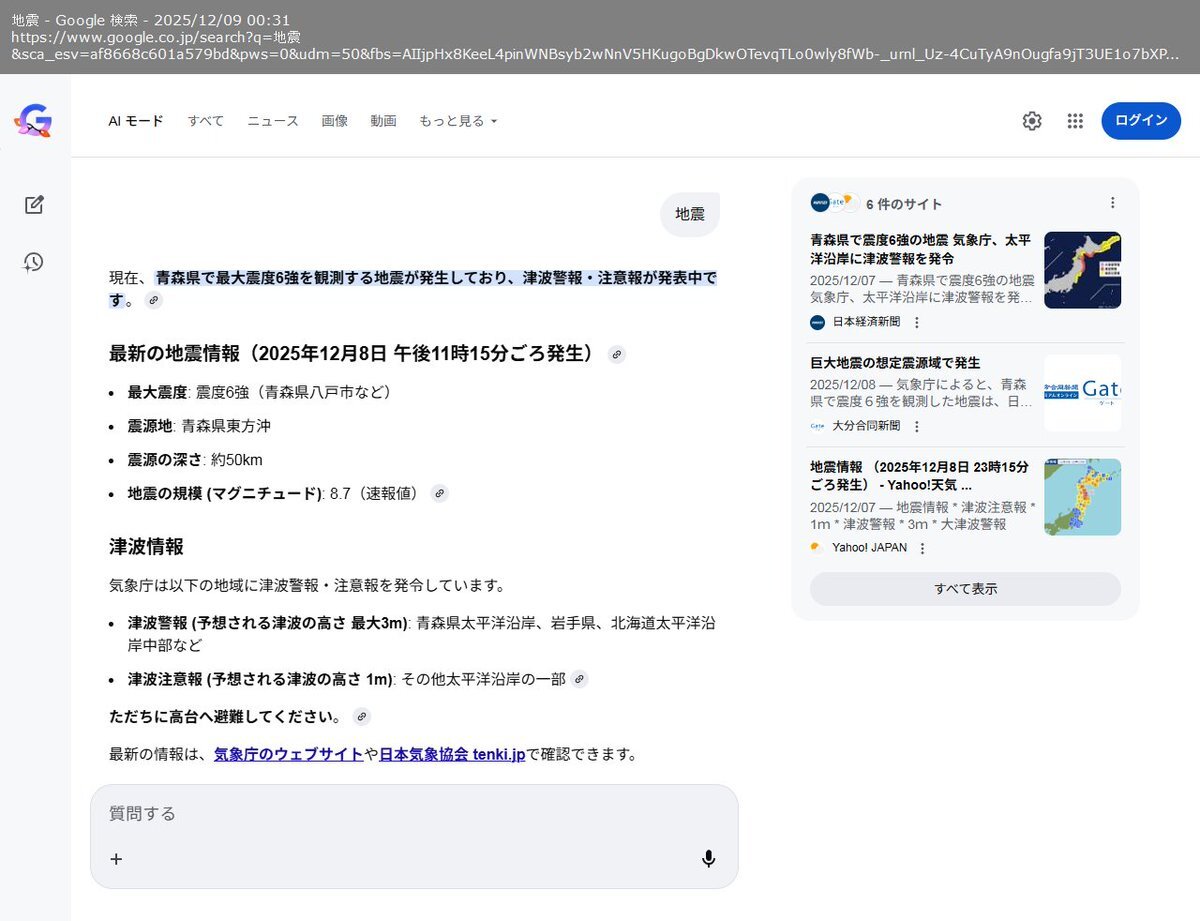Click the 質問する input field
Screen dimensions: 1200x921
tap(300, 813)
